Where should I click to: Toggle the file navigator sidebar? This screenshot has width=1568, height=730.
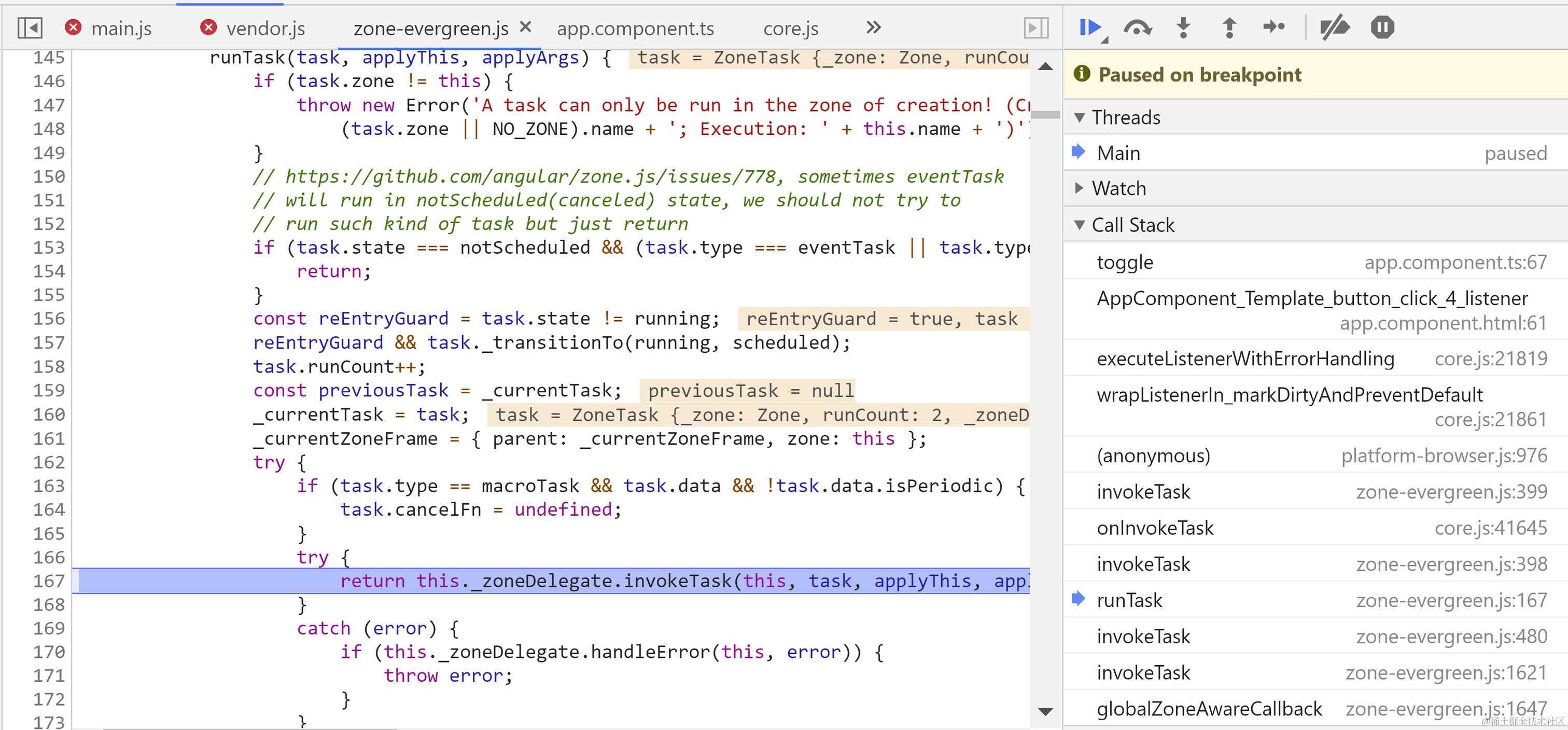29,28
